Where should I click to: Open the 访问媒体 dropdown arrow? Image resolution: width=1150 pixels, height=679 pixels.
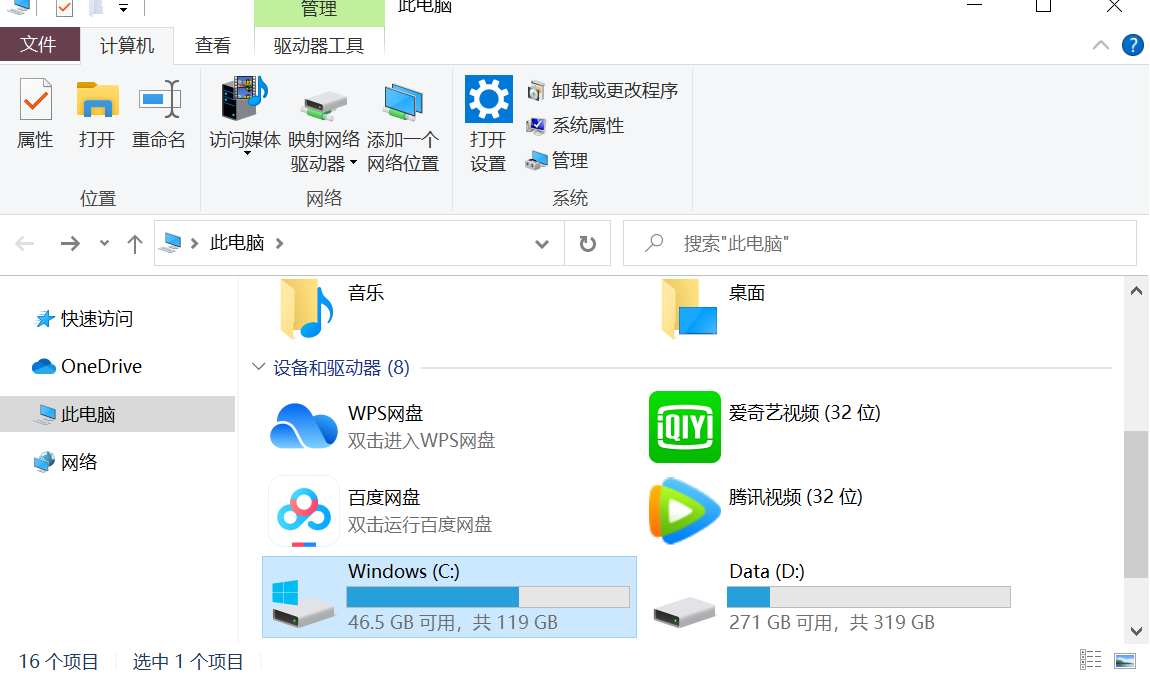click(x=247, y=153)
